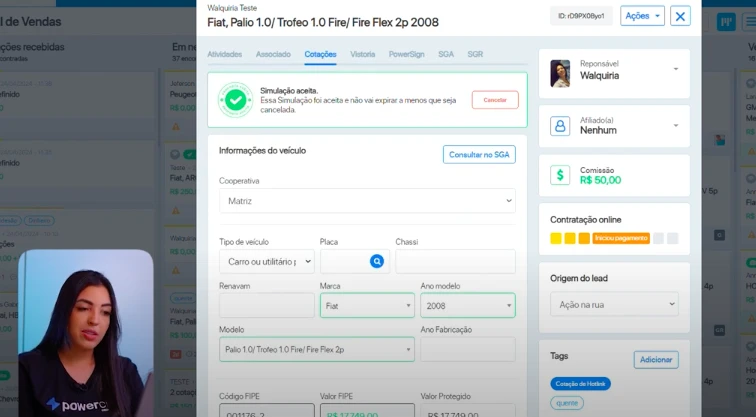Close the quotation panel with X
756x417 pixels.
point(680,16)
